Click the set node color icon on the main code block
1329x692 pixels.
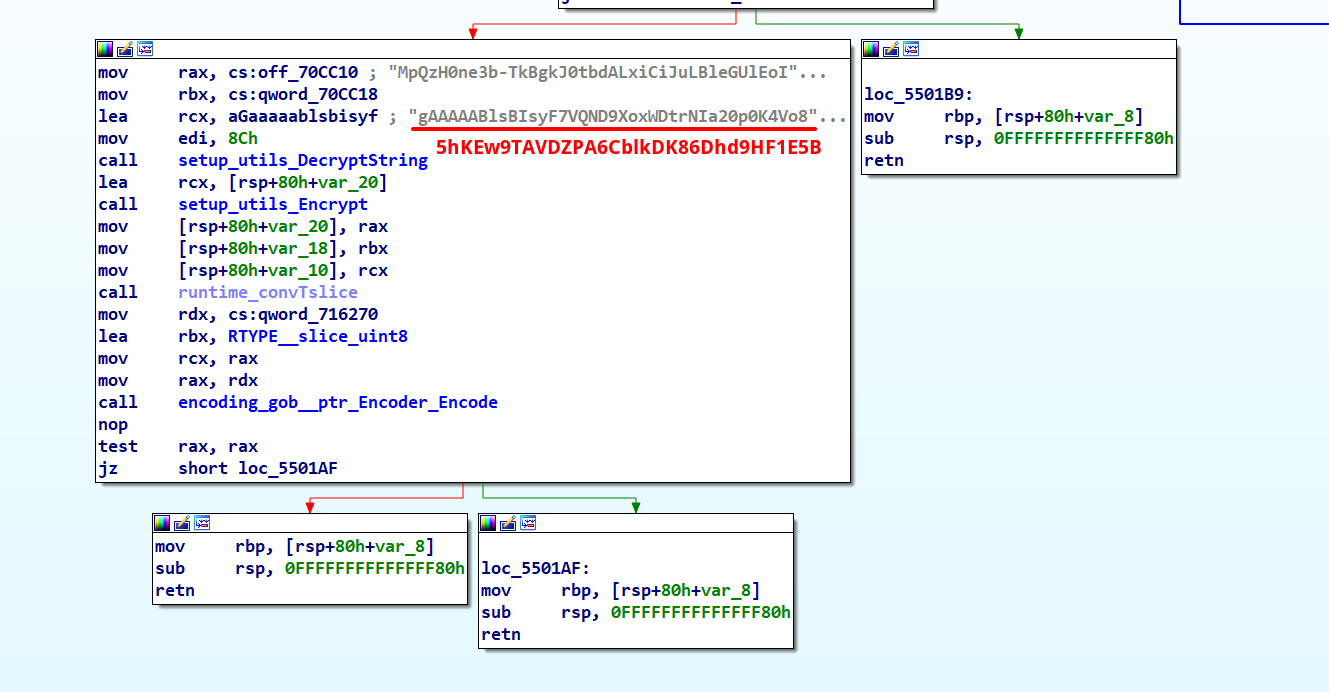(105, 49)
